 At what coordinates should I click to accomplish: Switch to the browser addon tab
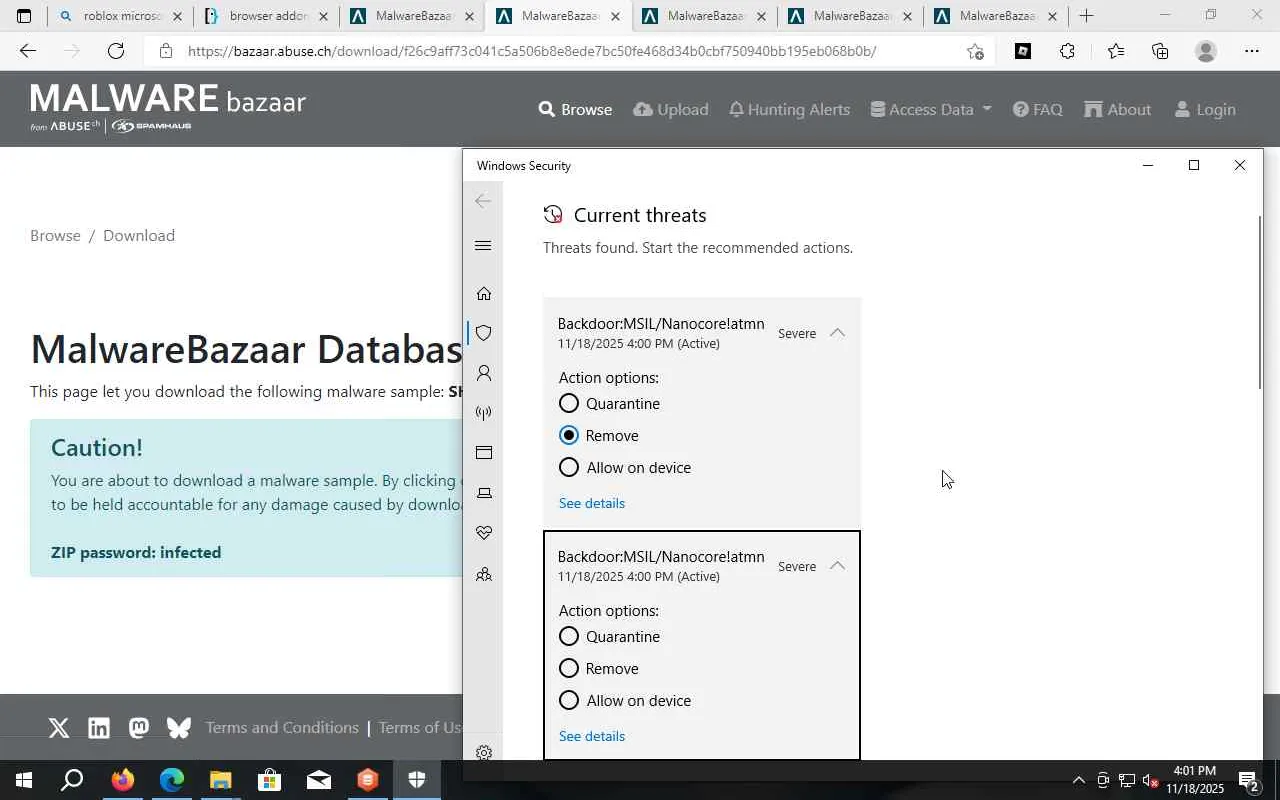(265, 16)
